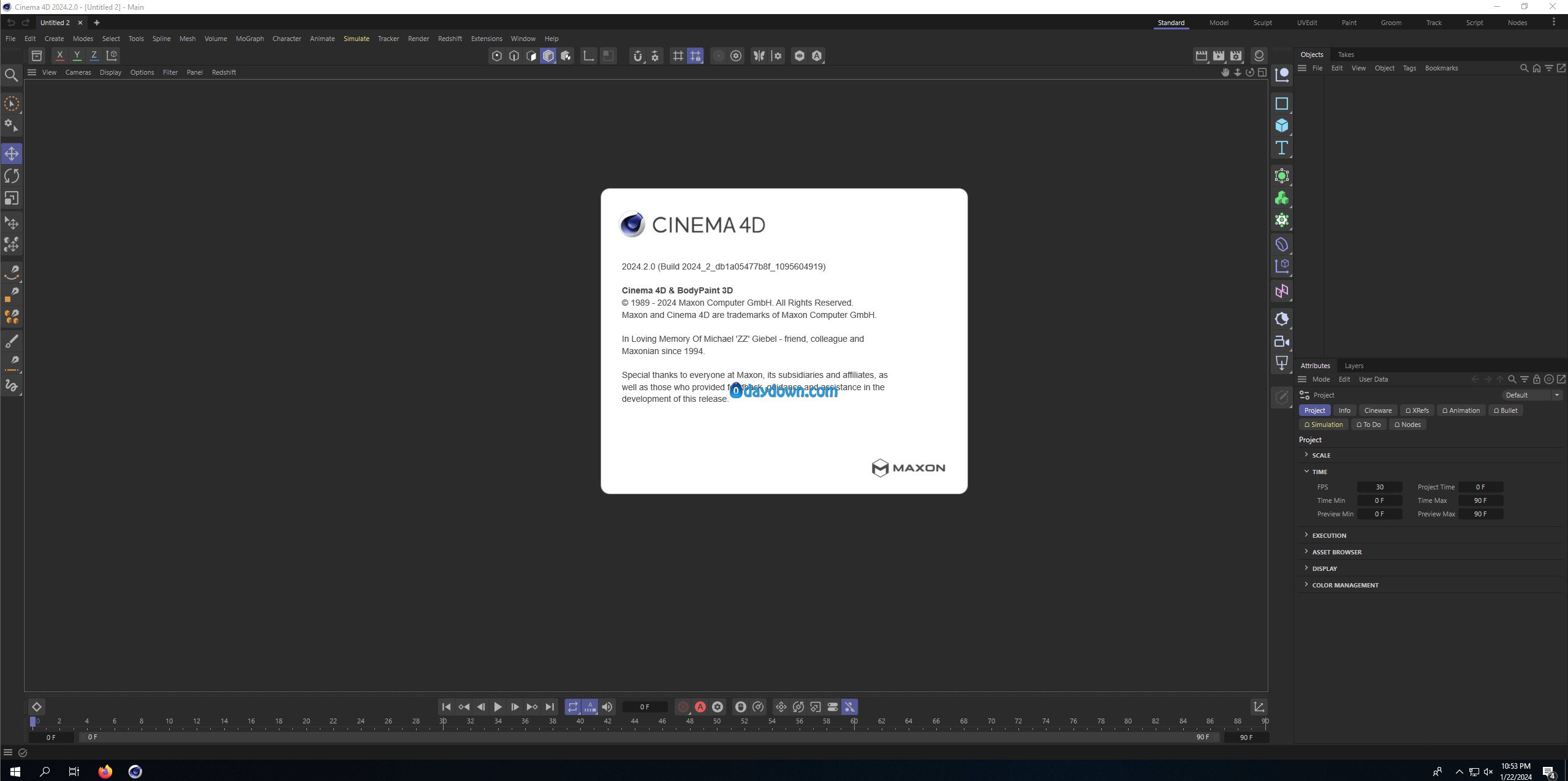This screenshot has height=781, width=1568.
Task: Open the MoGraph menu
Action: click(x=249, y=39)
